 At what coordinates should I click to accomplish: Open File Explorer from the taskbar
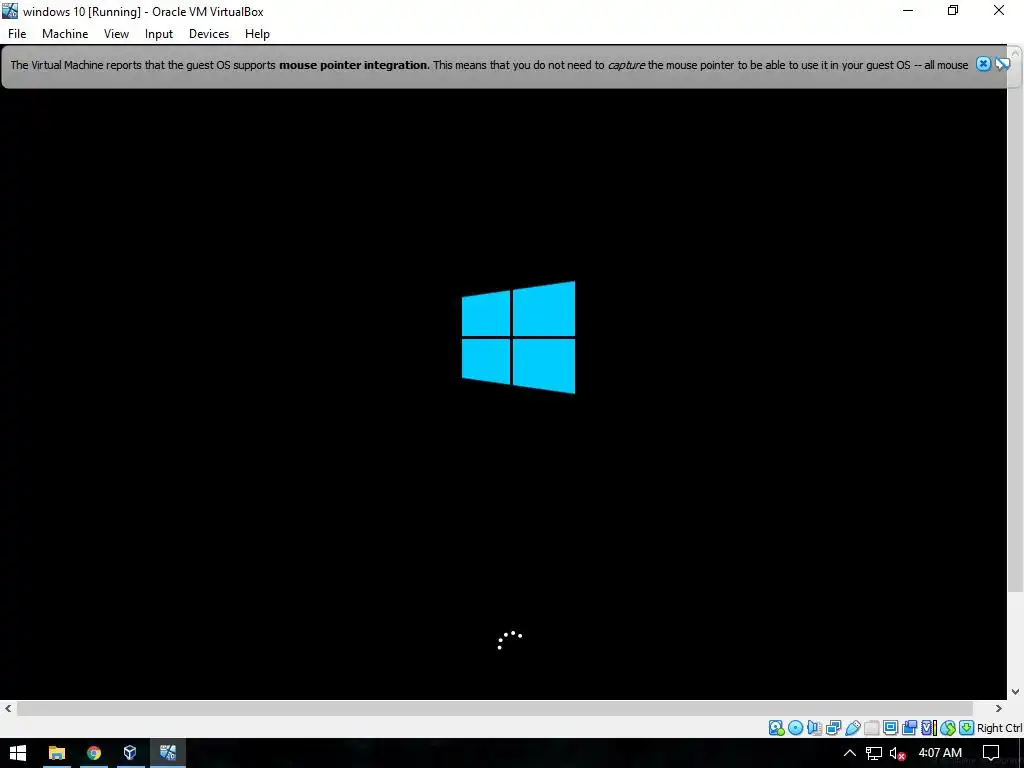[57, 753]
